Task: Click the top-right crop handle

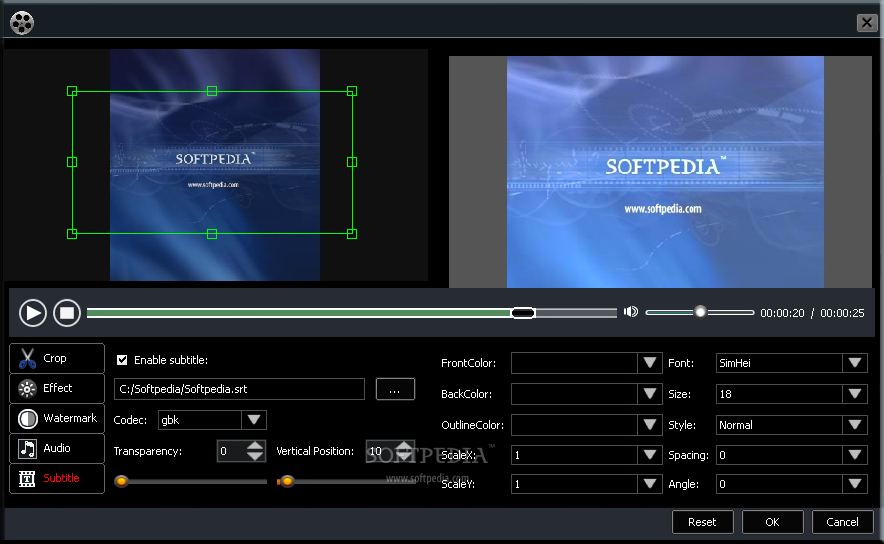Action: pyautogui.click(x=352, y=91)
